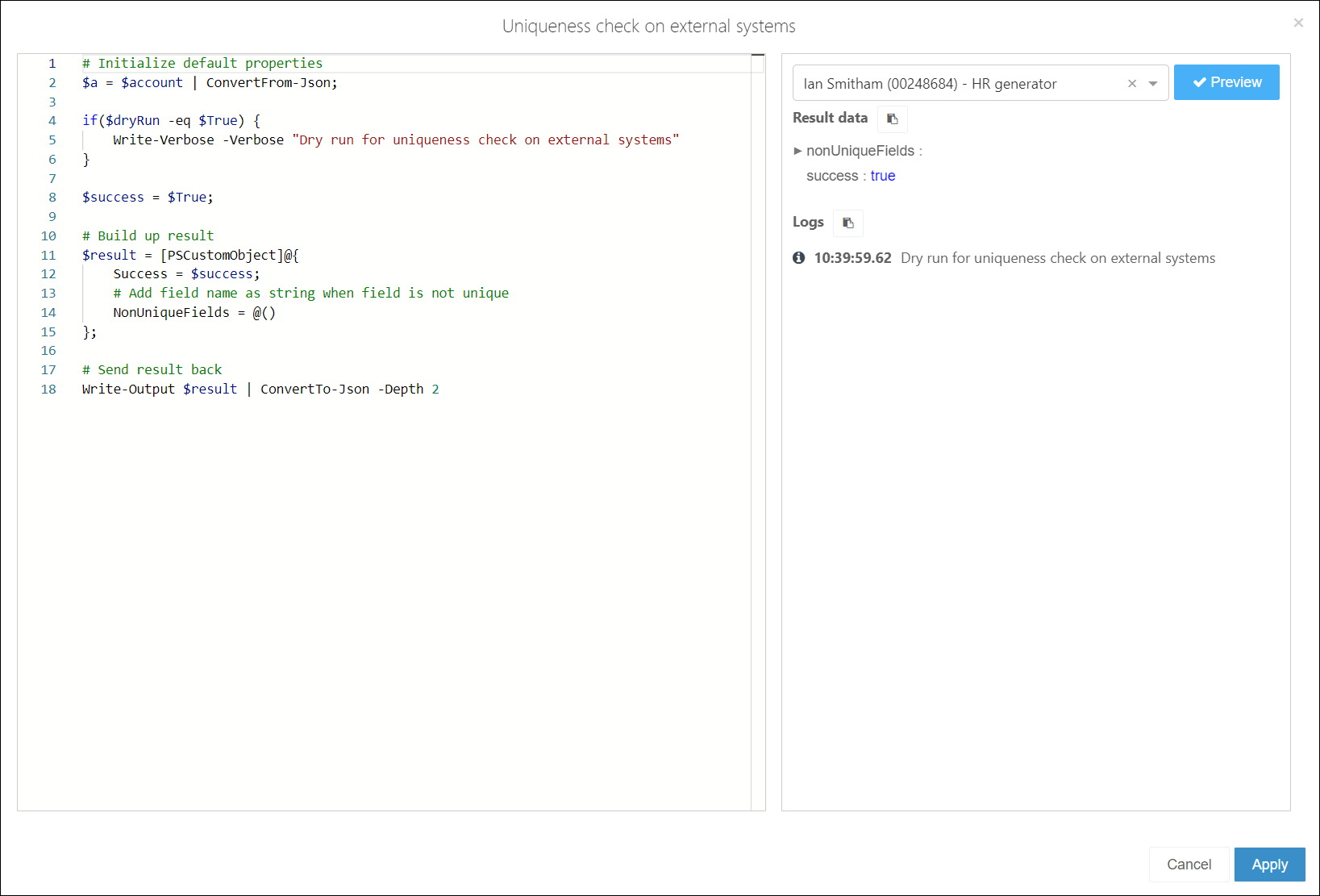Click the 'if($dryRun -eq $True) {' line
Screen dimensions: 1320x896
pos(171,120)
